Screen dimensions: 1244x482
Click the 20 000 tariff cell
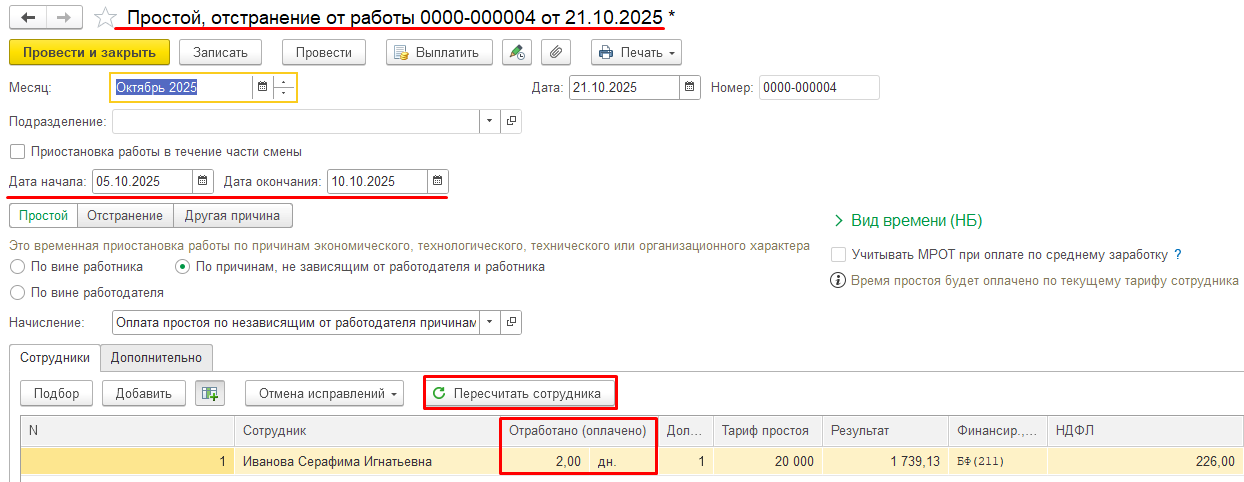point(766,461)
